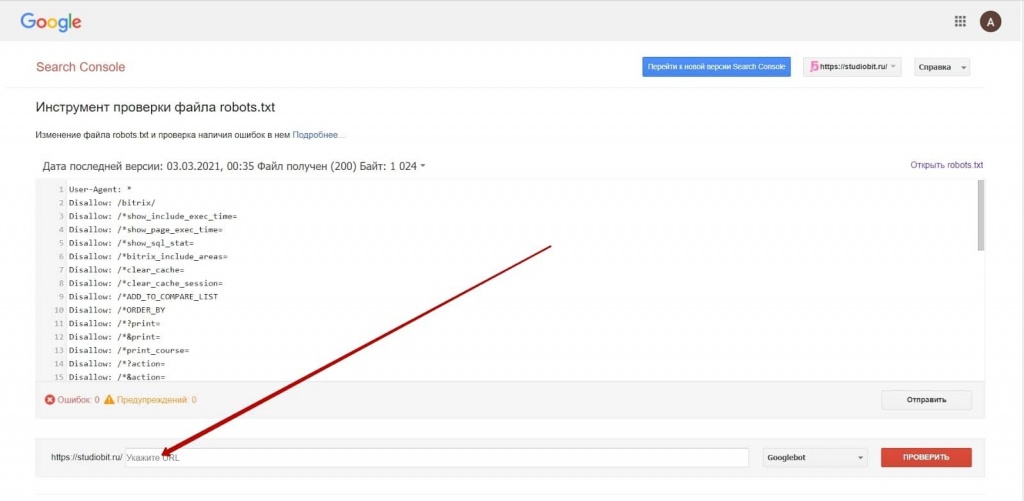Click the yellow warning triangle icon
The width and height of the screenshot is (1024, 501).
(x=109, y=400)
